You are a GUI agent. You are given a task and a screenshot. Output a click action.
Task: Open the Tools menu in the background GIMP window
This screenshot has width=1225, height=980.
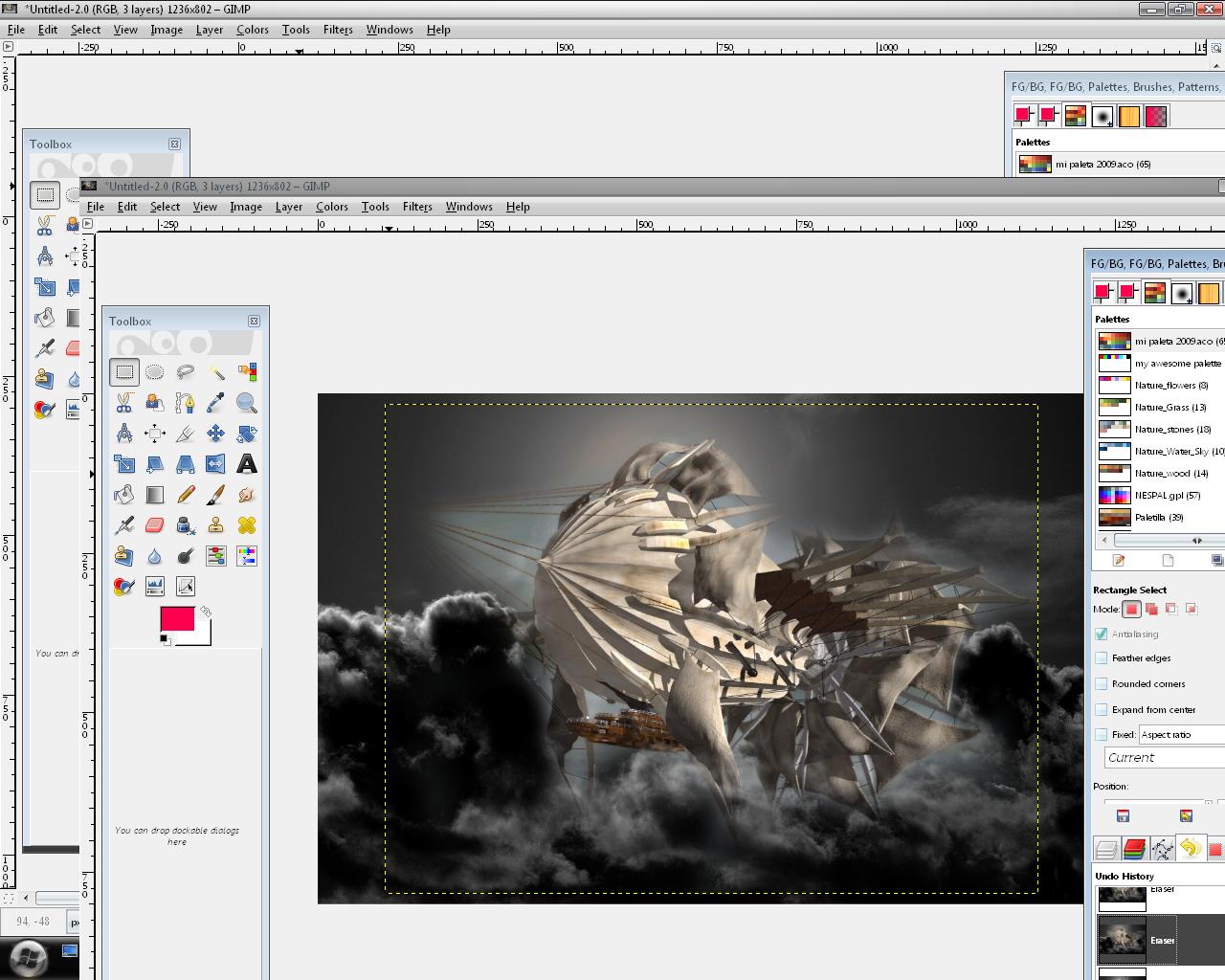296,30
